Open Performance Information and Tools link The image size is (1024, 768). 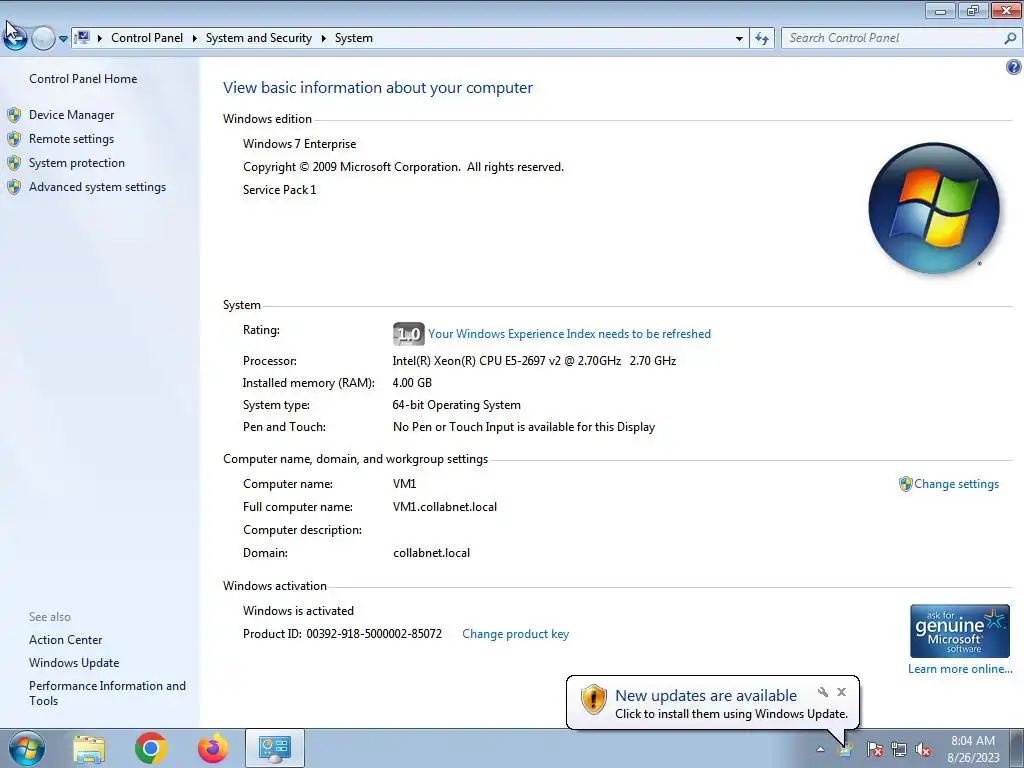(107, 693)
